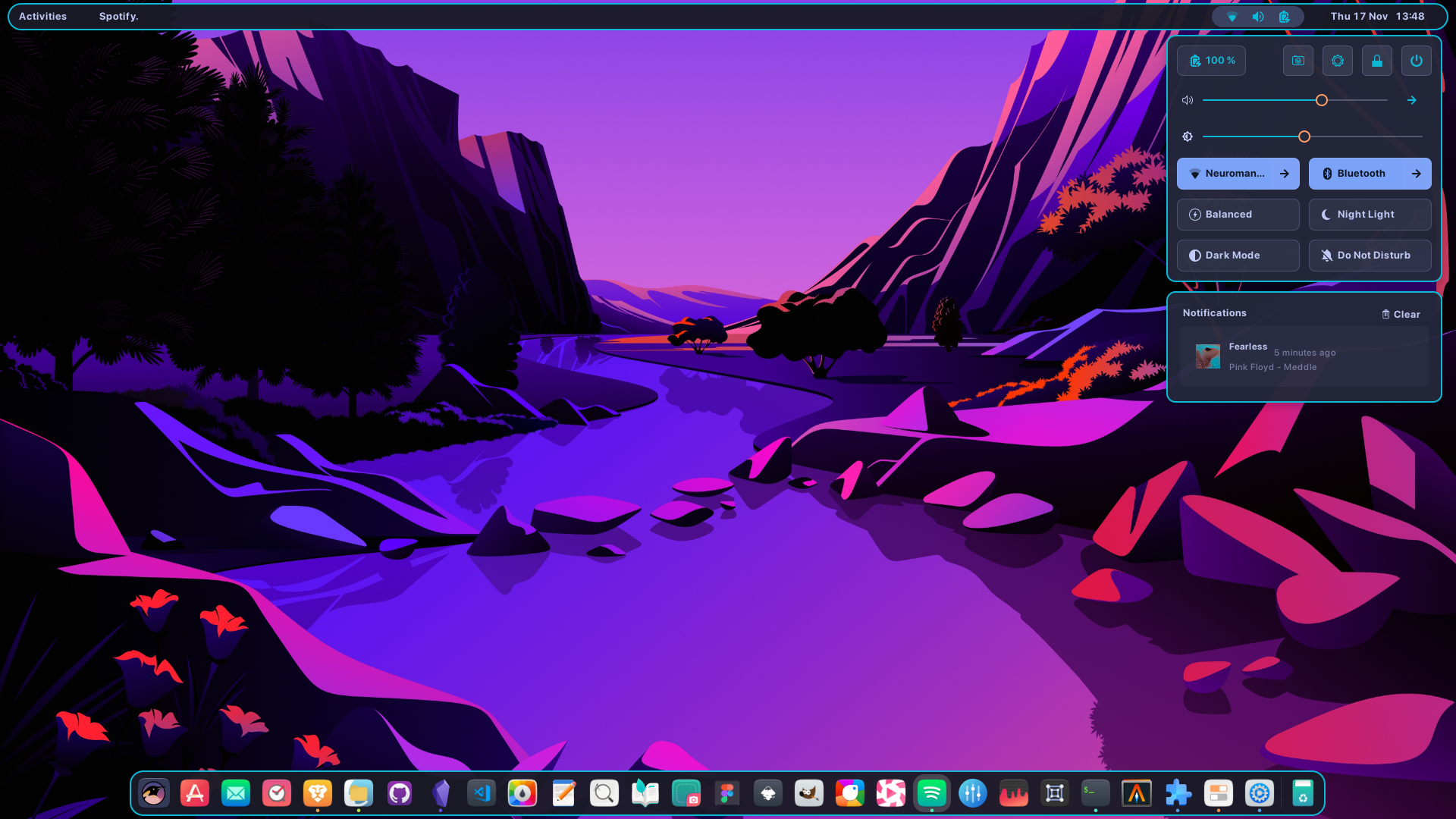The width and height of the screenshot is (1456, 819).
Task: Turn on Do Not Disturb
Action: click(x=1370, y=256)
